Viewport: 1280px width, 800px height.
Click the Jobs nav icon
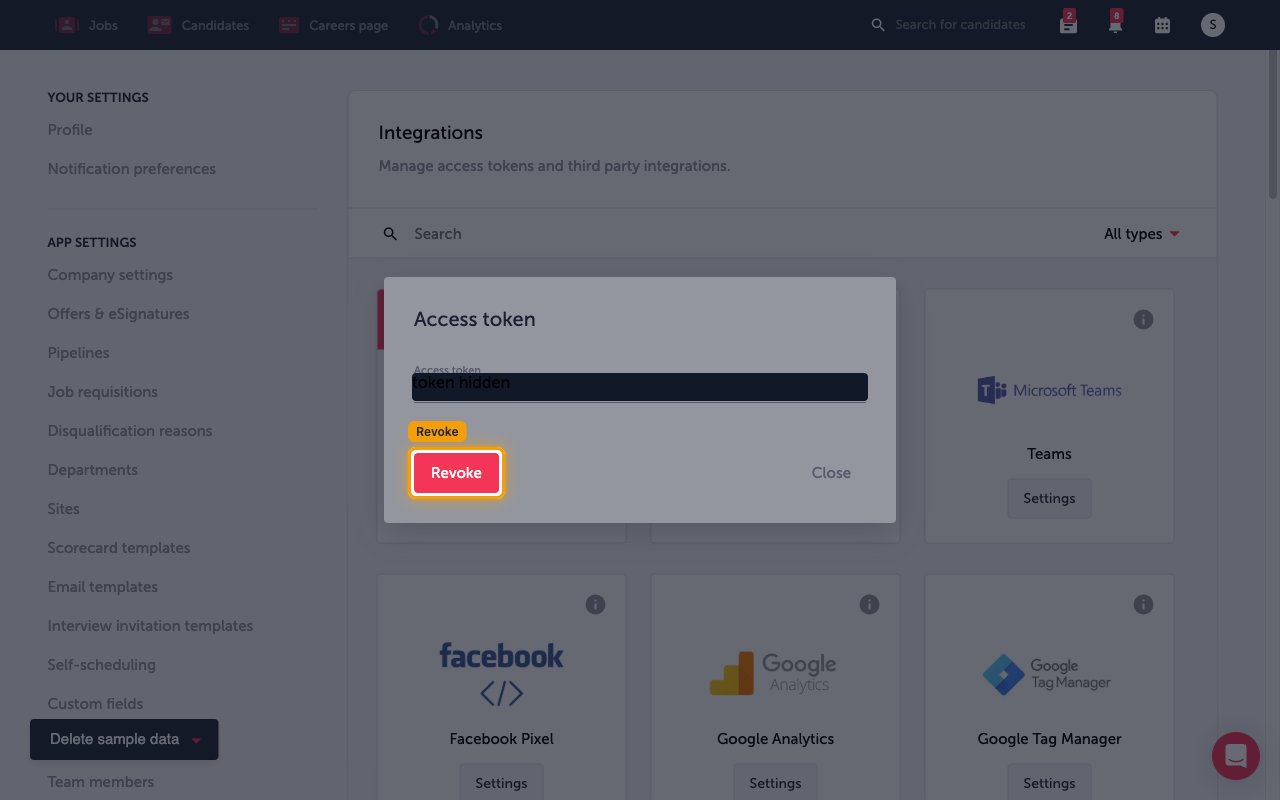point(67,25)
